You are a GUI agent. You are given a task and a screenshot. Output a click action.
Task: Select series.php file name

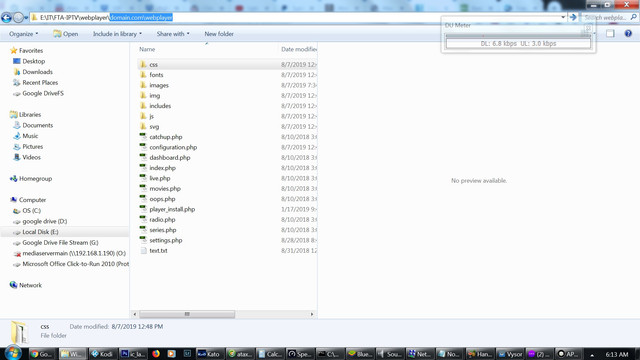pyautogui.click(x=162, y=230)
